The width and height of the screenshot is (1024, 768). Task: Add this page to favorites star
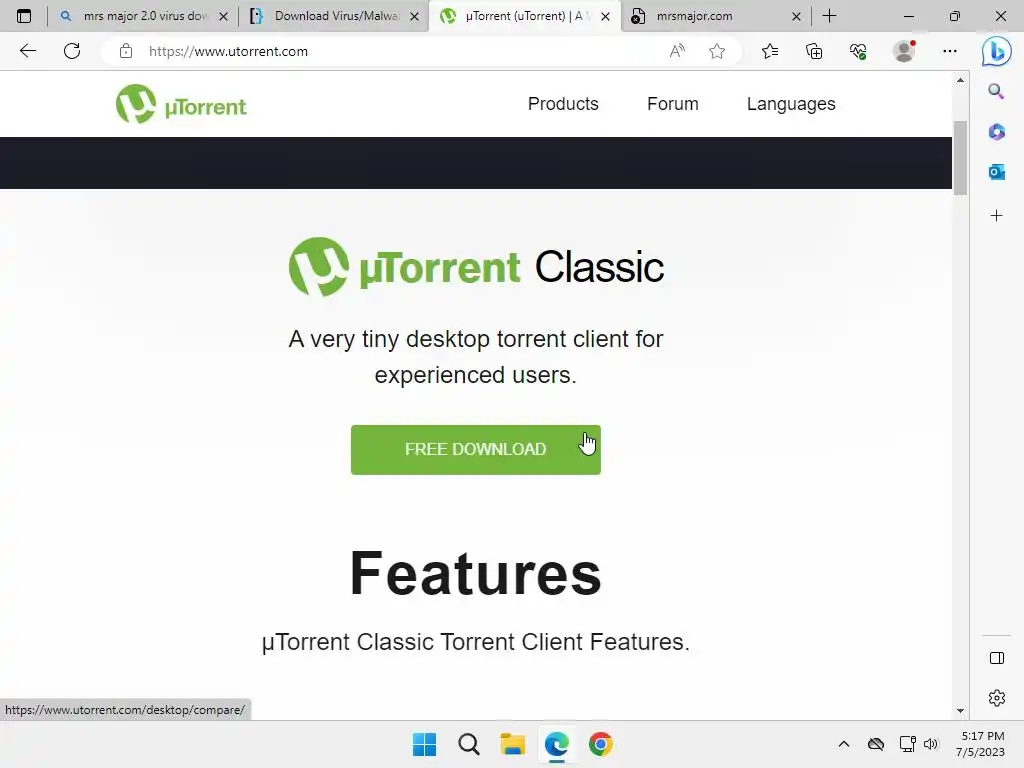[x=717, y=51]
